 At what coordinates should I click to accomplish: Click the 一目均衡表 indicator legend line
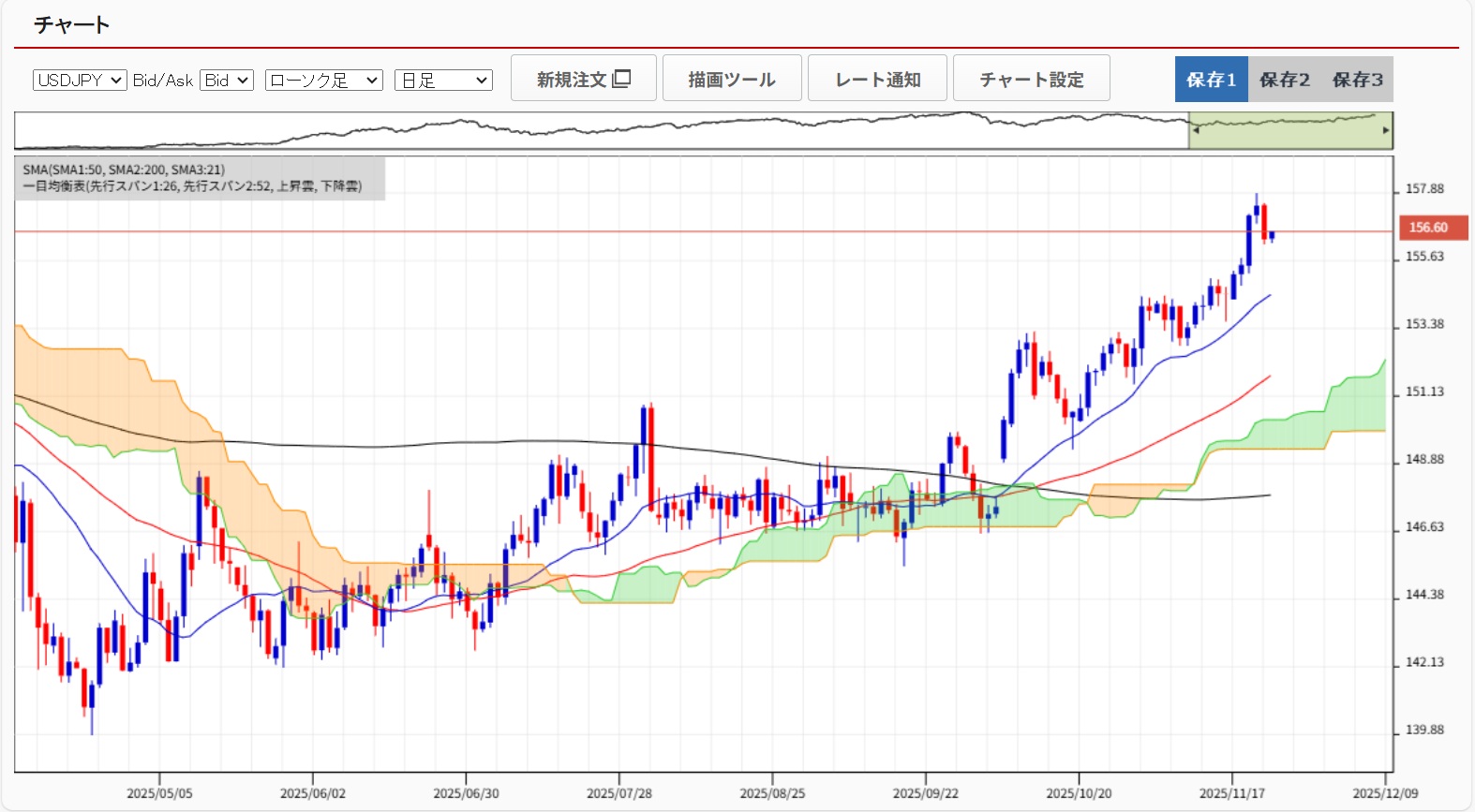pos(192,186)
